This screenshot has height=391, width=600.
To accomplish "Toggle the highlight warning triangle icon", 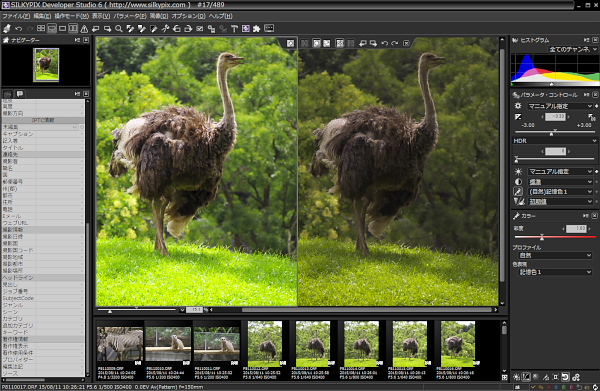I will click(84, 29).
